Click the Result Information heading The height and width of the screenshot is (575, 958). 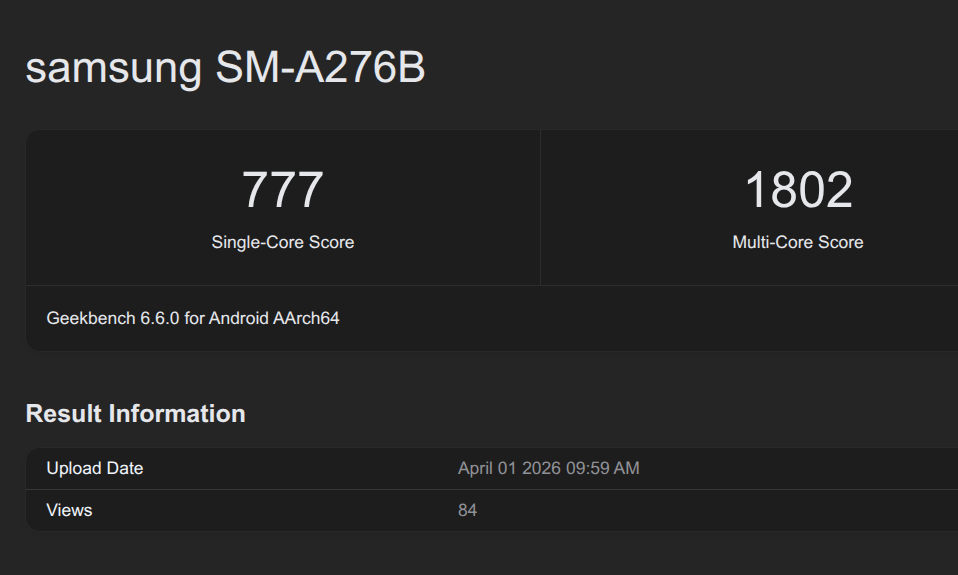point(135,414)
